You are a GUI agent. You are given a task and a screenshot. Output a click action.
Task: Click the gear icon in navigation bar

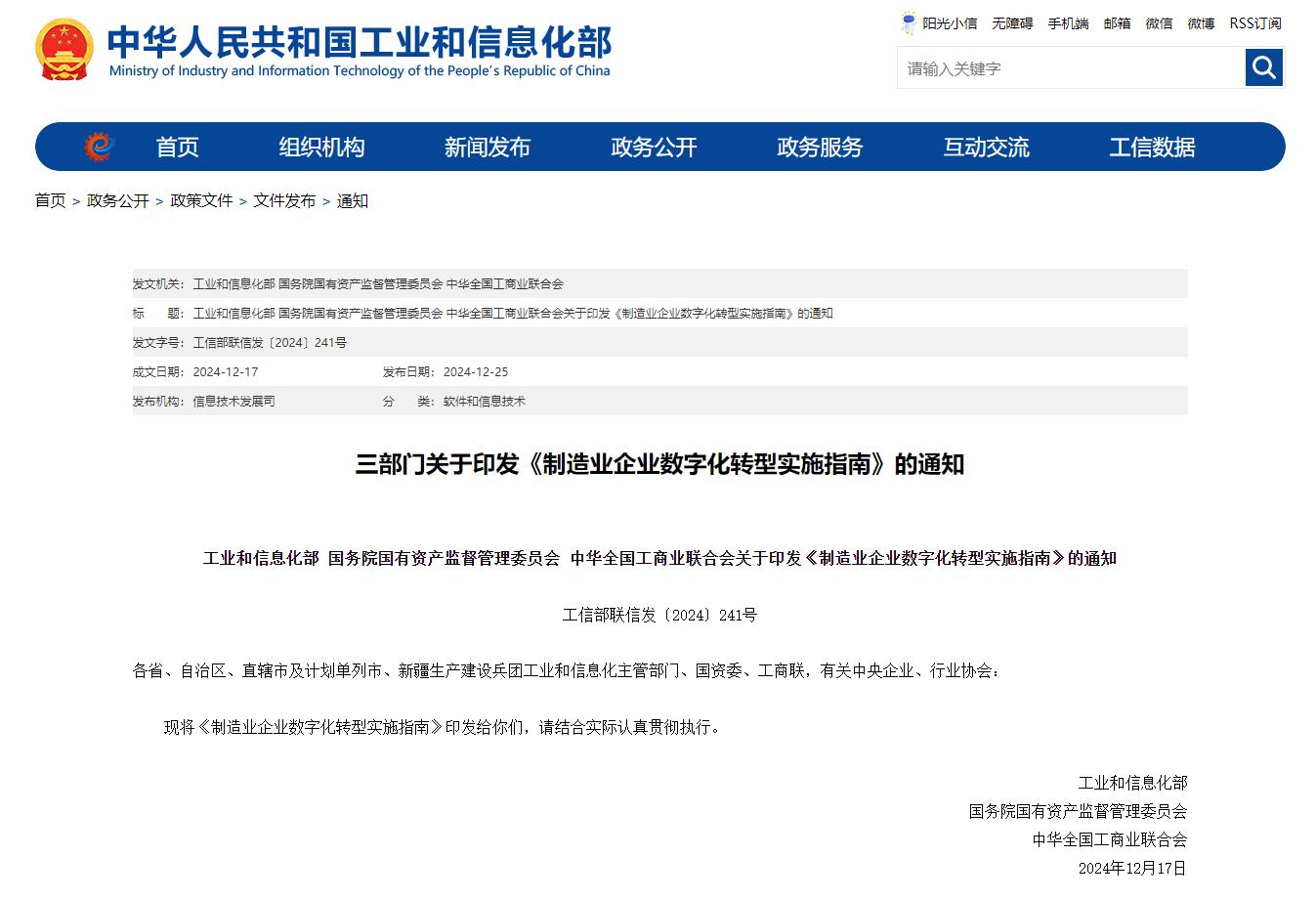99,147
